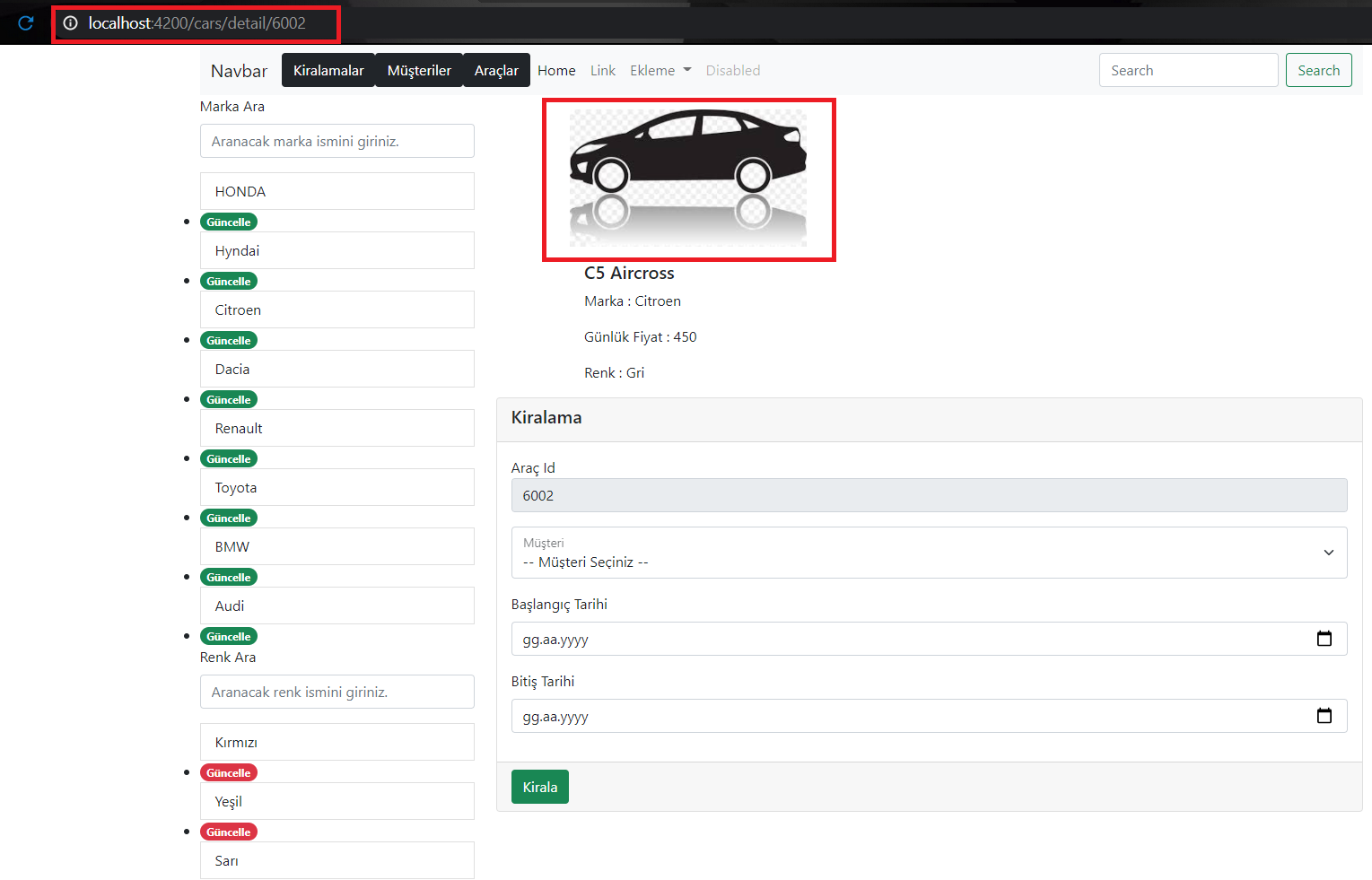The height and width of the screenshot is (880, 1372).
Task: Click the browser page reload icon
Action: pos(24,23)
